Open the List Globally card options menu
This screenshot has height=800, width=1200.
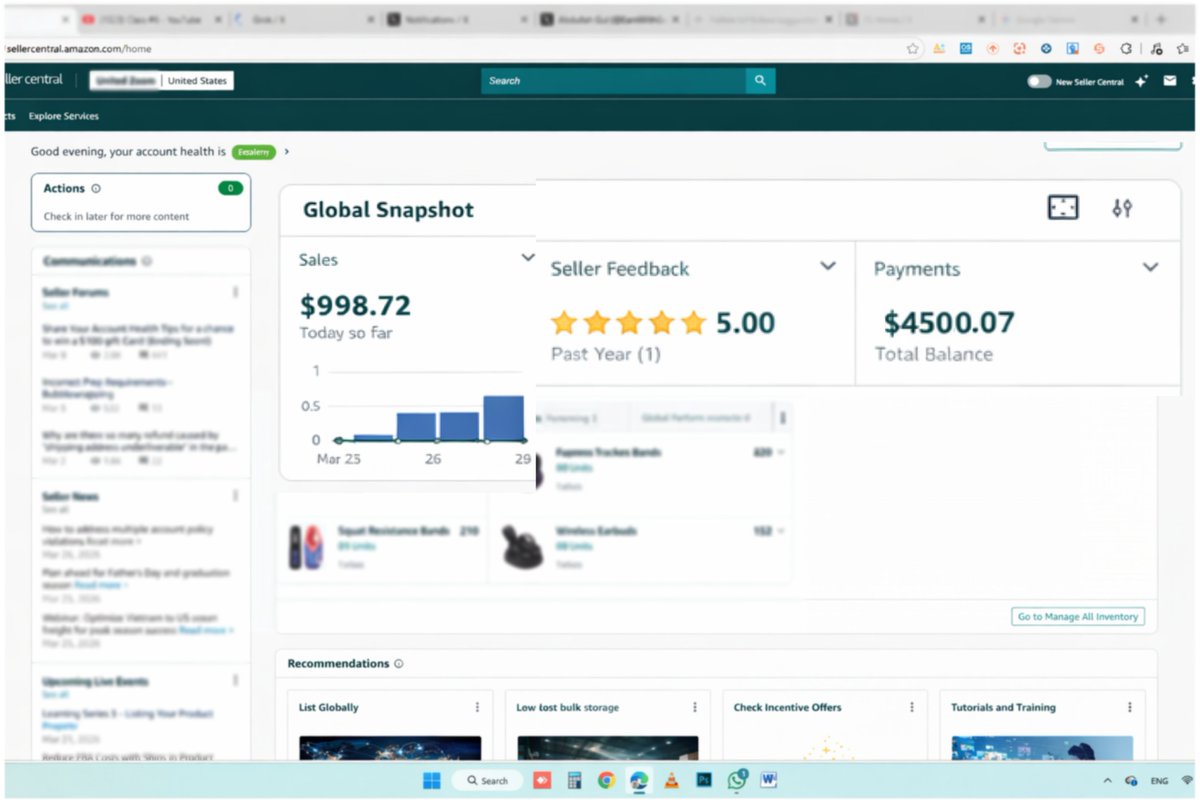[x=477, y=707]
